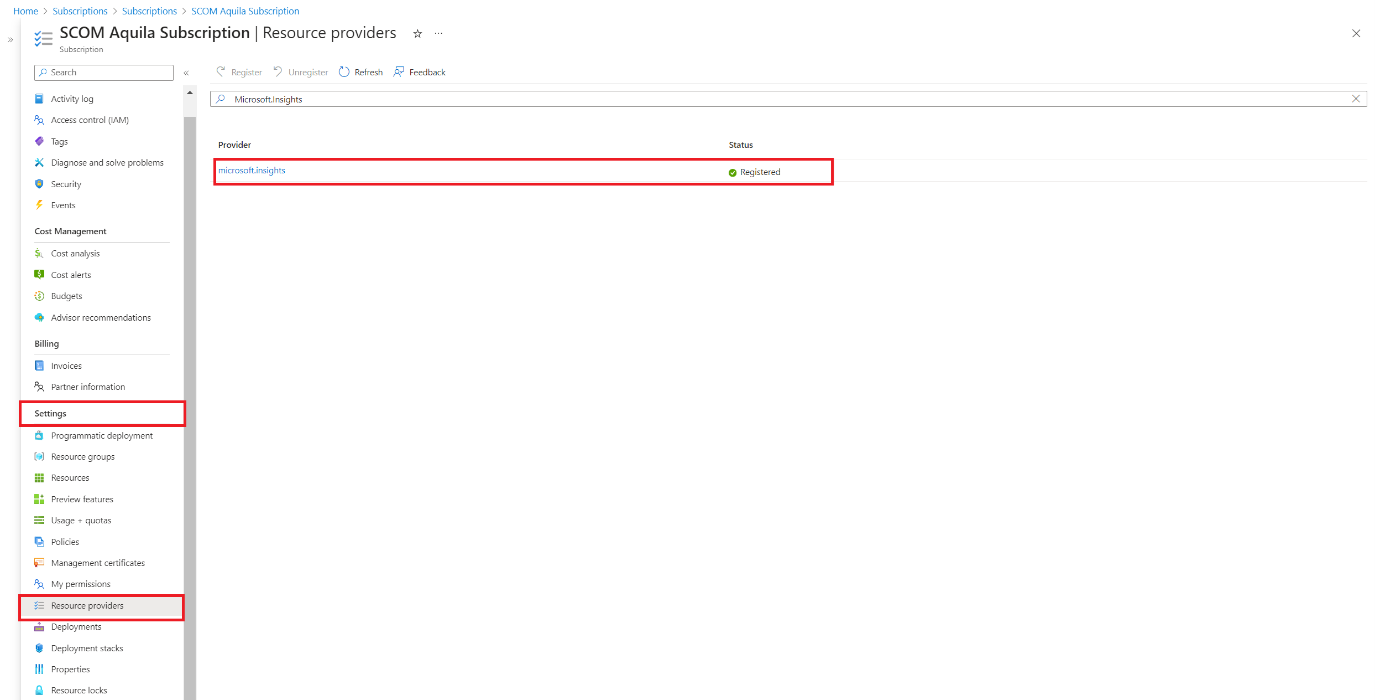Refresh the resource providers list
Viewport: 1375px width, 700px height.
360,71
